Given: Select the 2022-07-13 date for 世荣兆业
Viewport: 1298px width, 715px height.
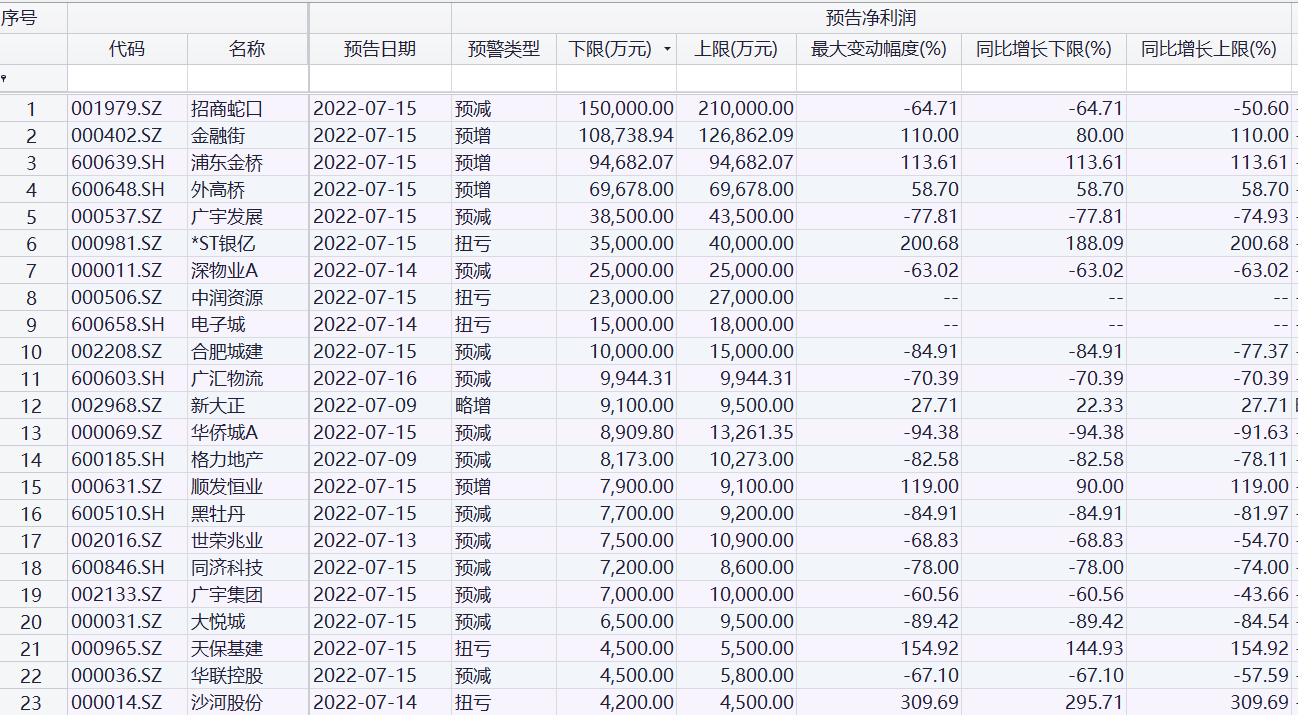Looking at the screenshot, I should click(x=365, y=541).
